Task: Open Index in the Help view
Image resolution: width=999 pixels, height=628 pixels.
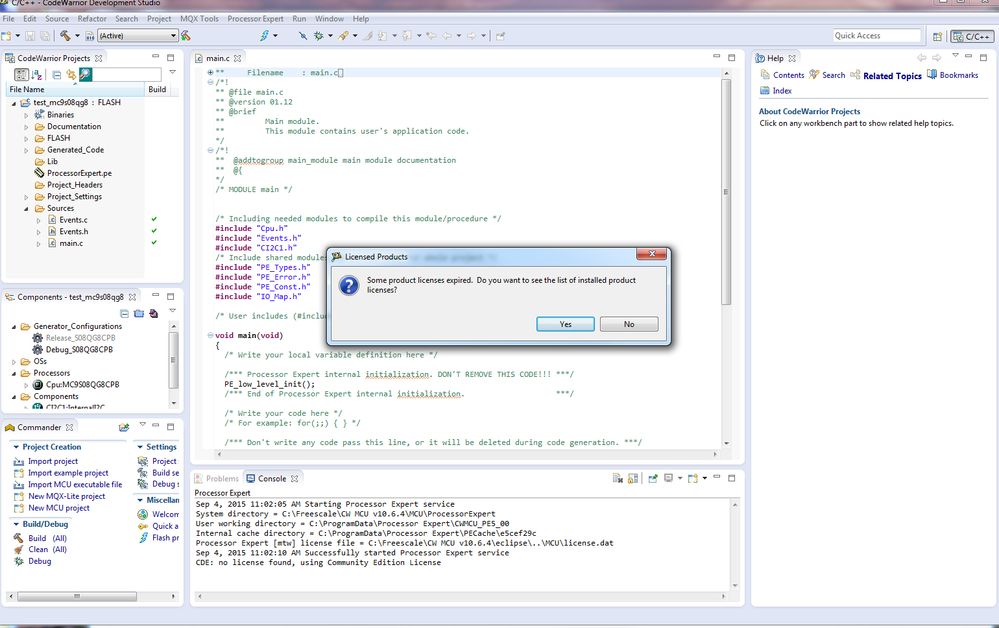Action: click(x=782, y=91)
